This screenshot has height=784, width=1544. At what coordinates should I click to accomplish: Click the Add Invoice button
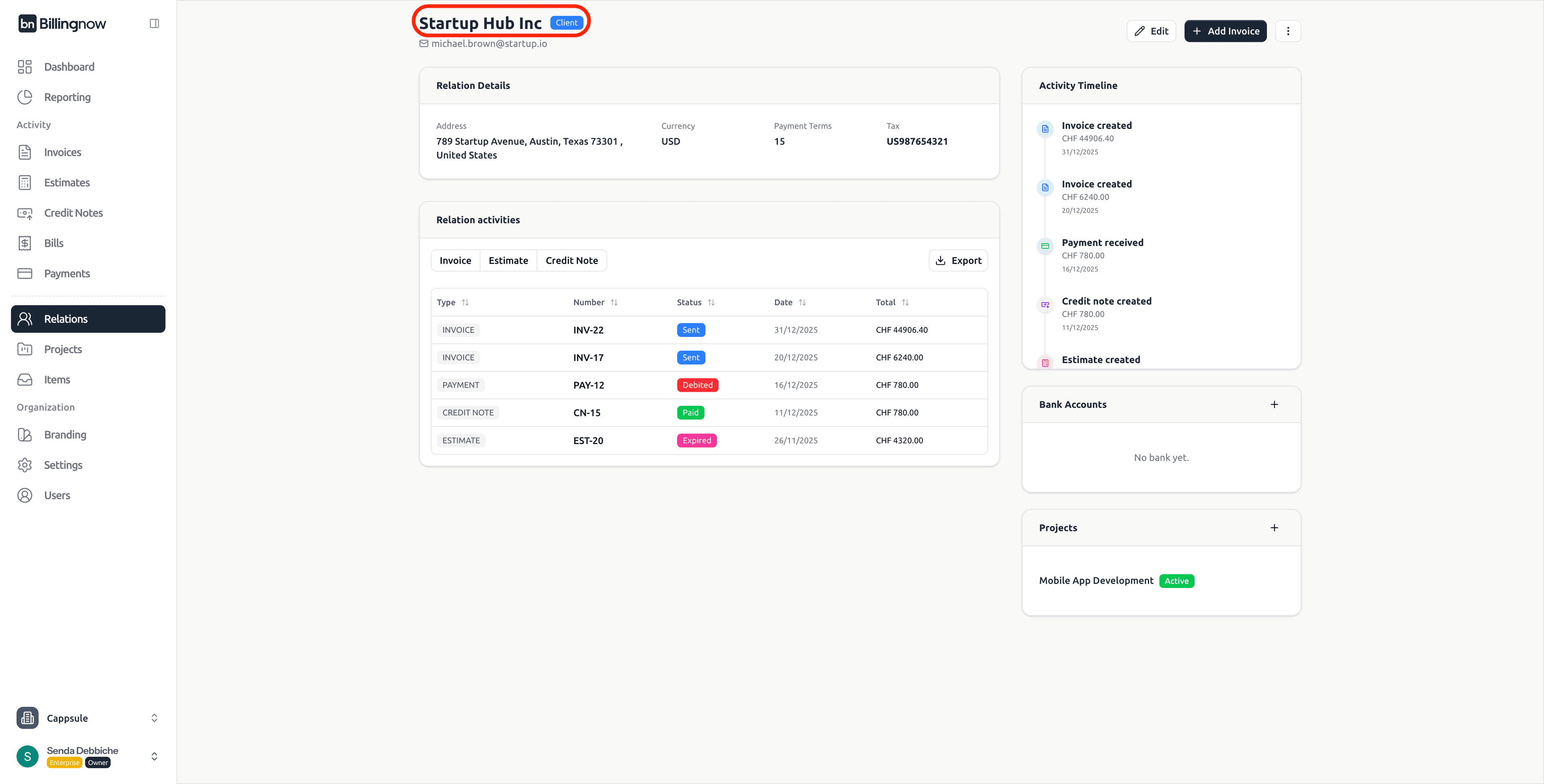coord(1225,31)
